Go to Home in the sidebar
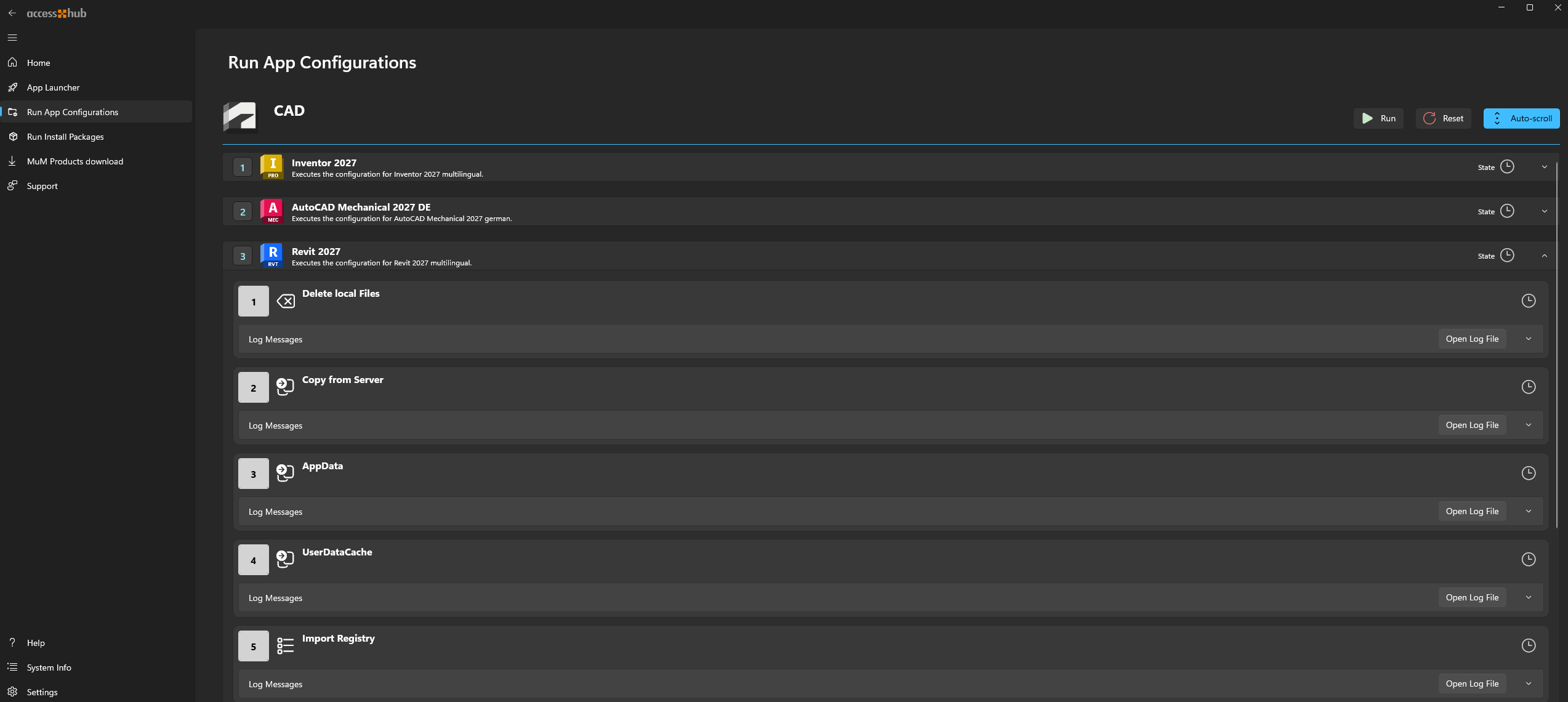This screenshot has height=702, width=1568. (x=96, y=63)
